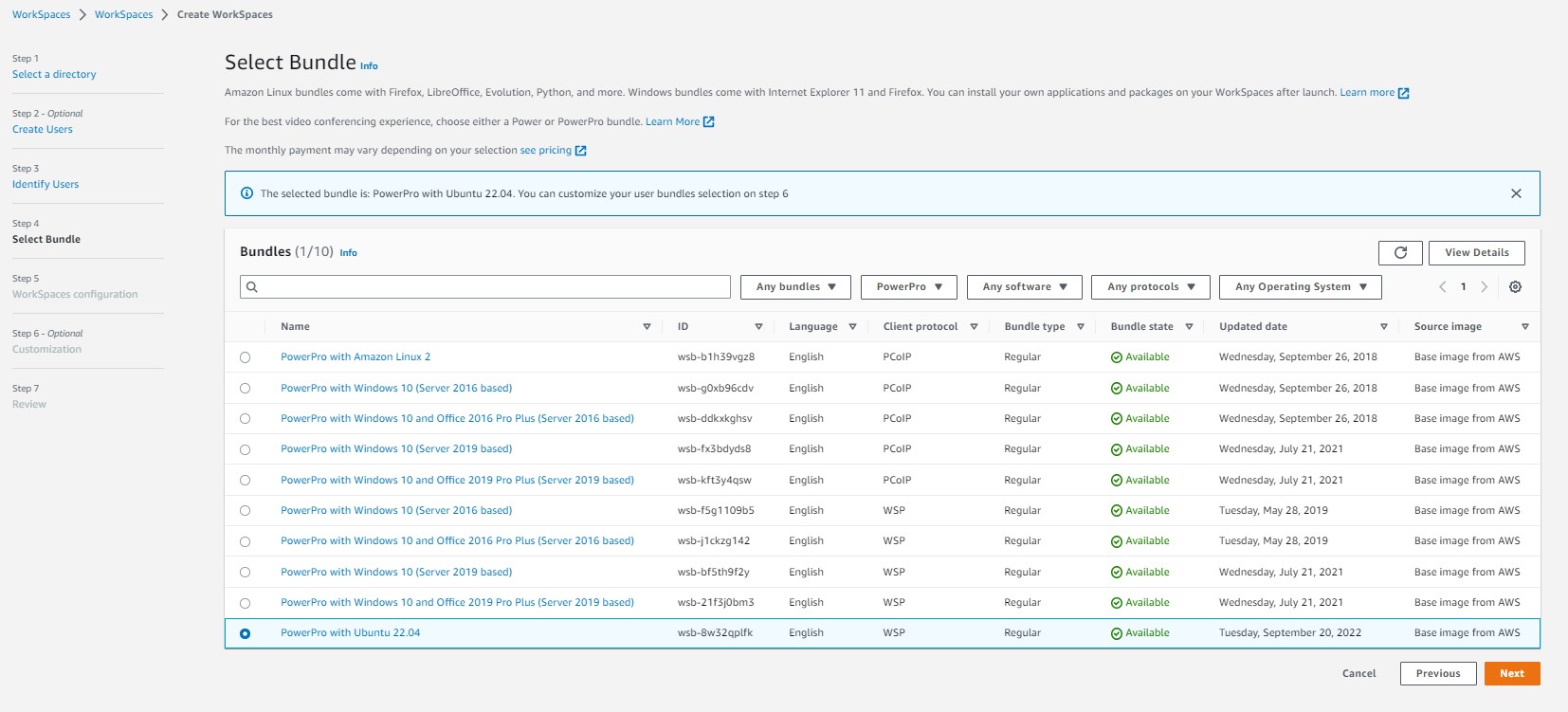
Task: Click Info link beside Bundles heading
Action: pos(348,253)
